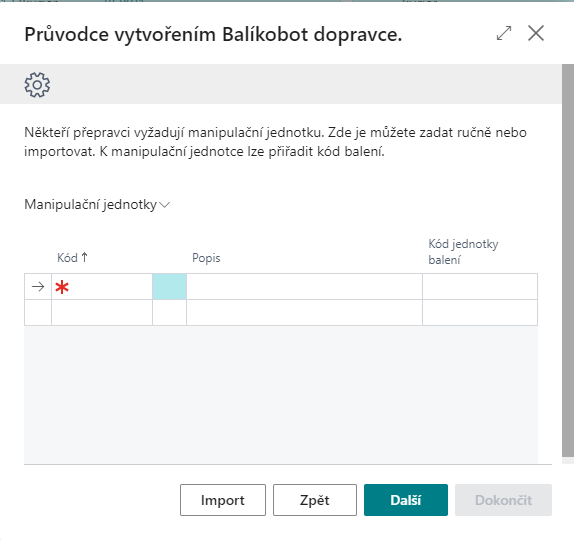The height and width of the screenshot is (540, 574).
Task: Click the row selector of the second row
Action: click(x=38, y=312)
